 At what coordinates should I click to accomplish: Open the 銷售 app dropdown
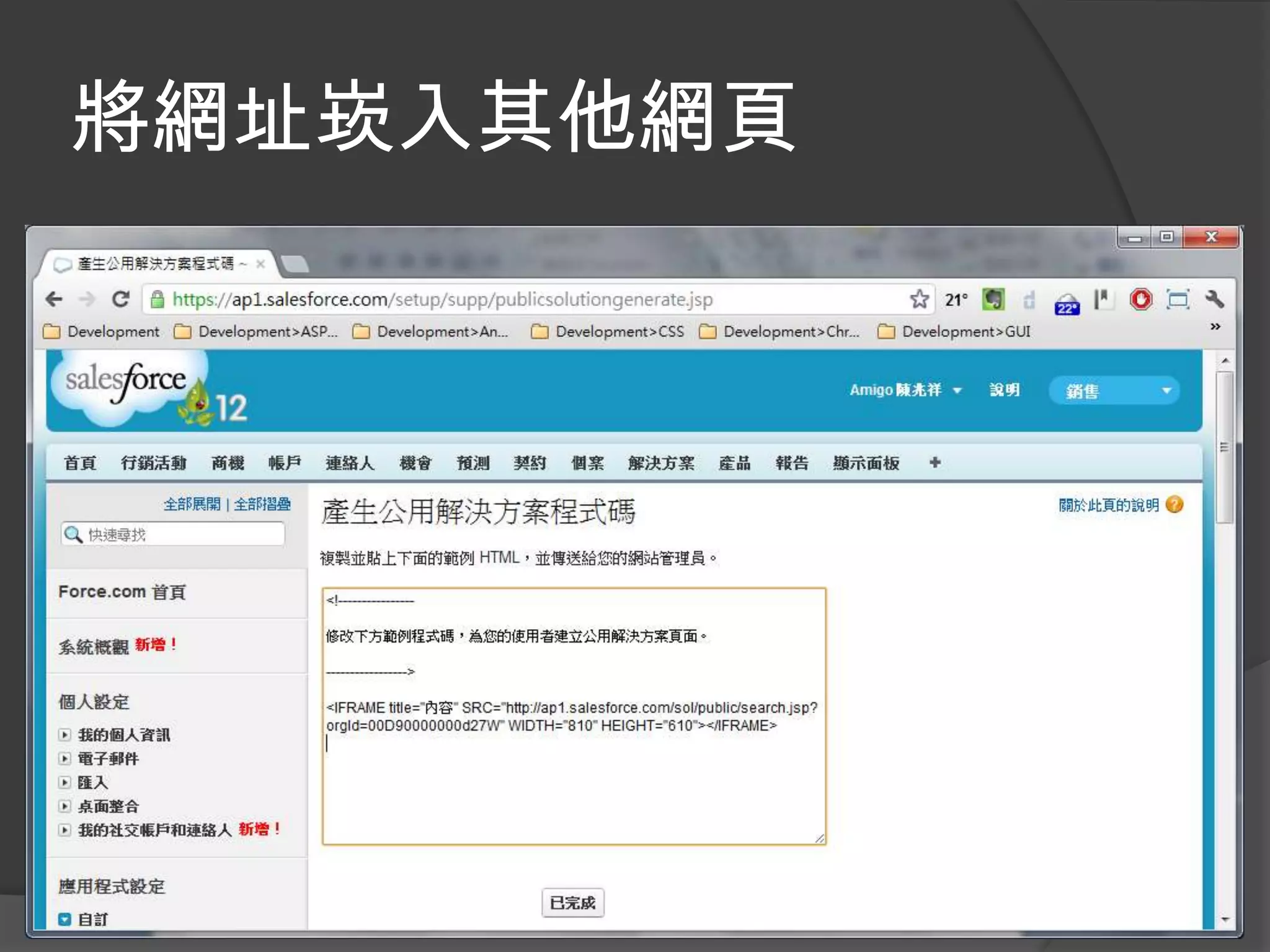point(1114,390)
